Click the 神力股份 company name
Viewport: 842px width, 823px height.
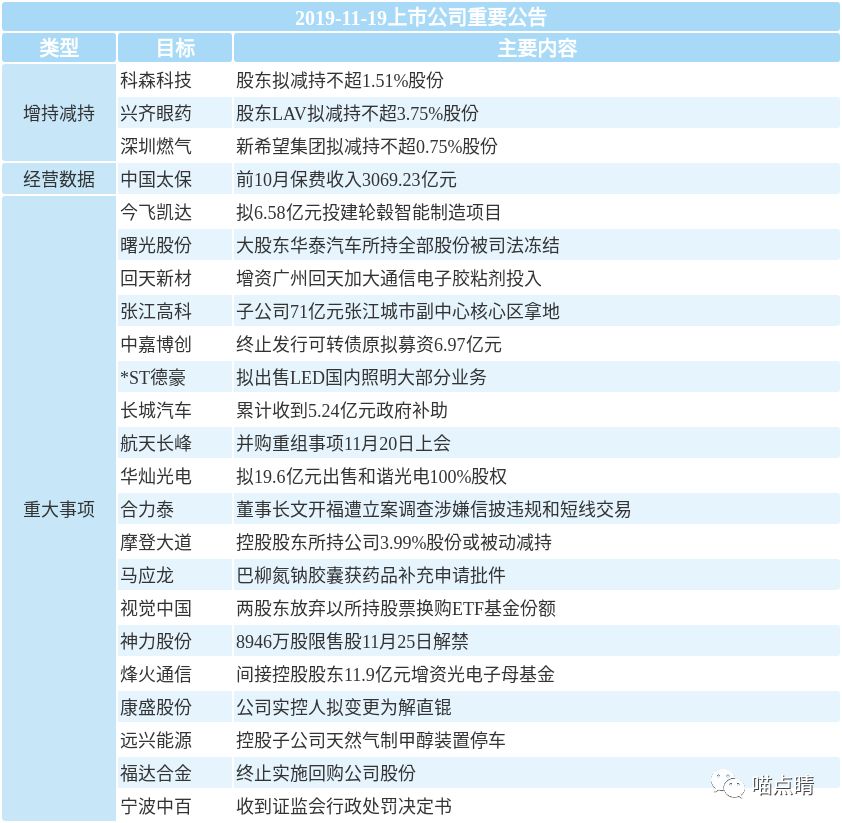156,642
